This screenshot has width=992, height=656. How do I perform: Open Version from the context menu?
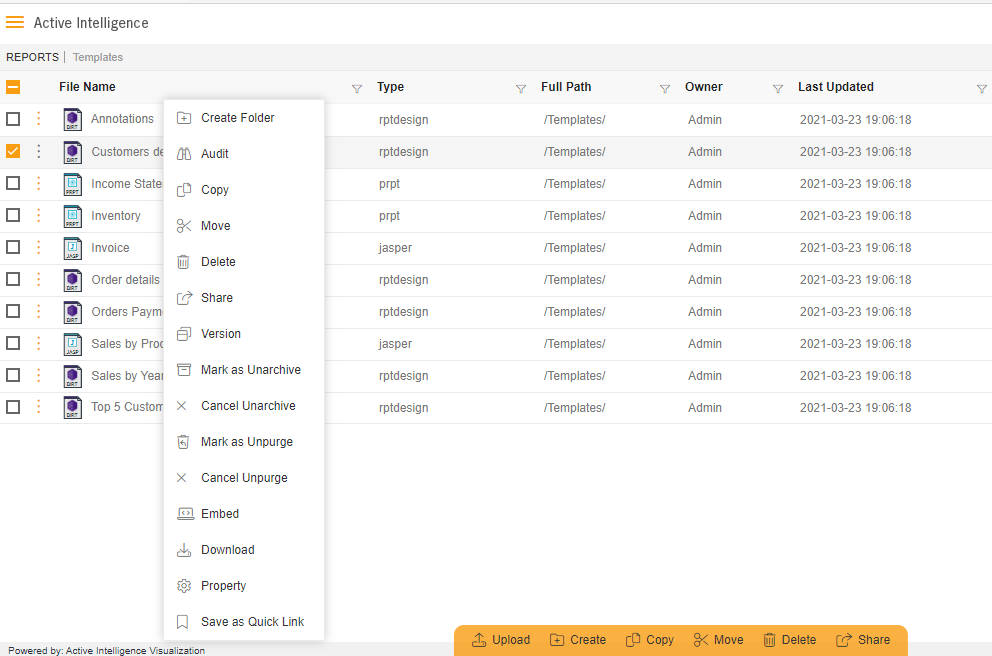pos(244,334)
